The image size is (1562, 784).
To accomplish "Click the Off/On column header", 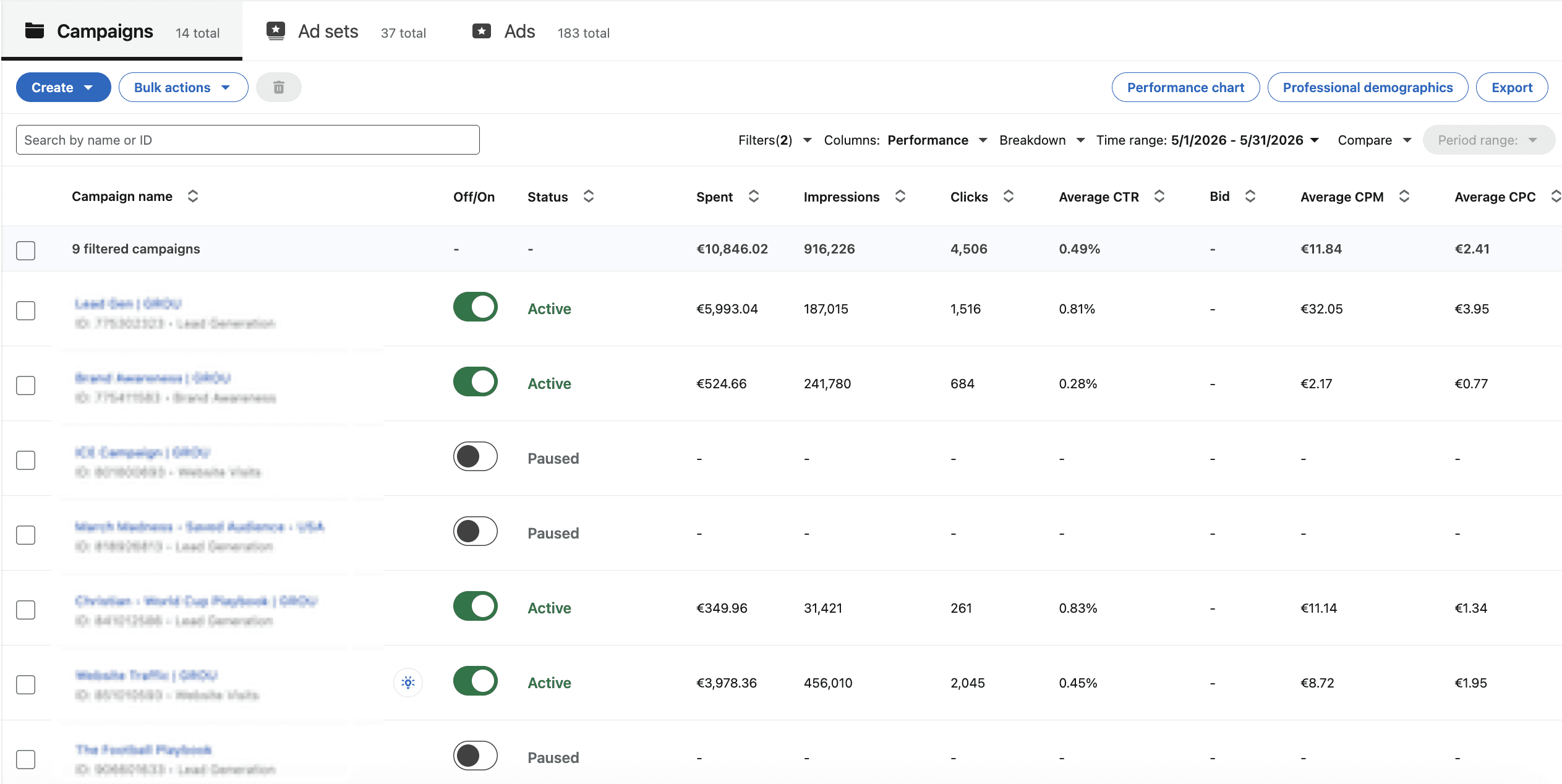I will 474,197.
